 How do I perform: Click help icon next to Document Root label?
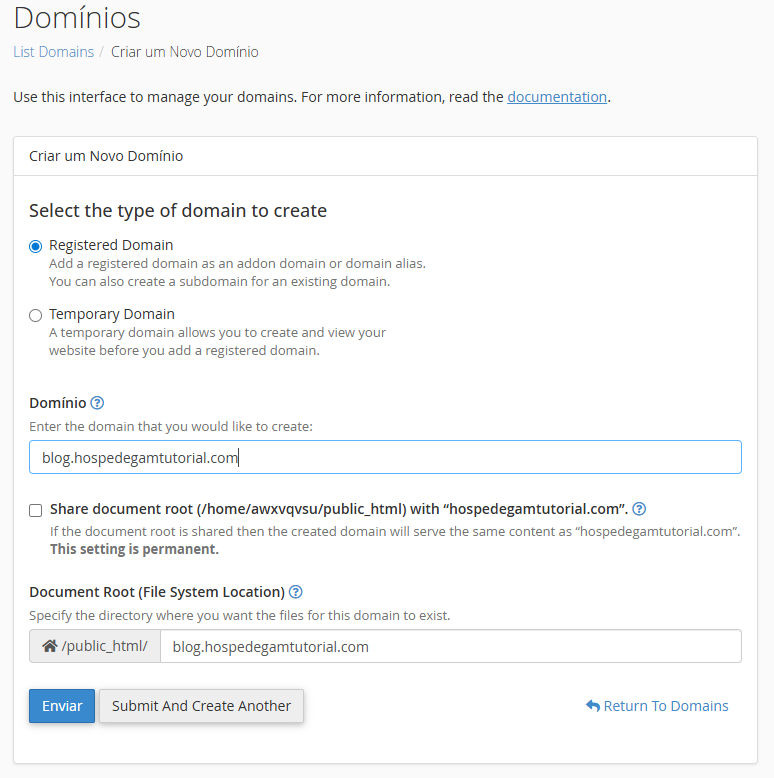296,592
